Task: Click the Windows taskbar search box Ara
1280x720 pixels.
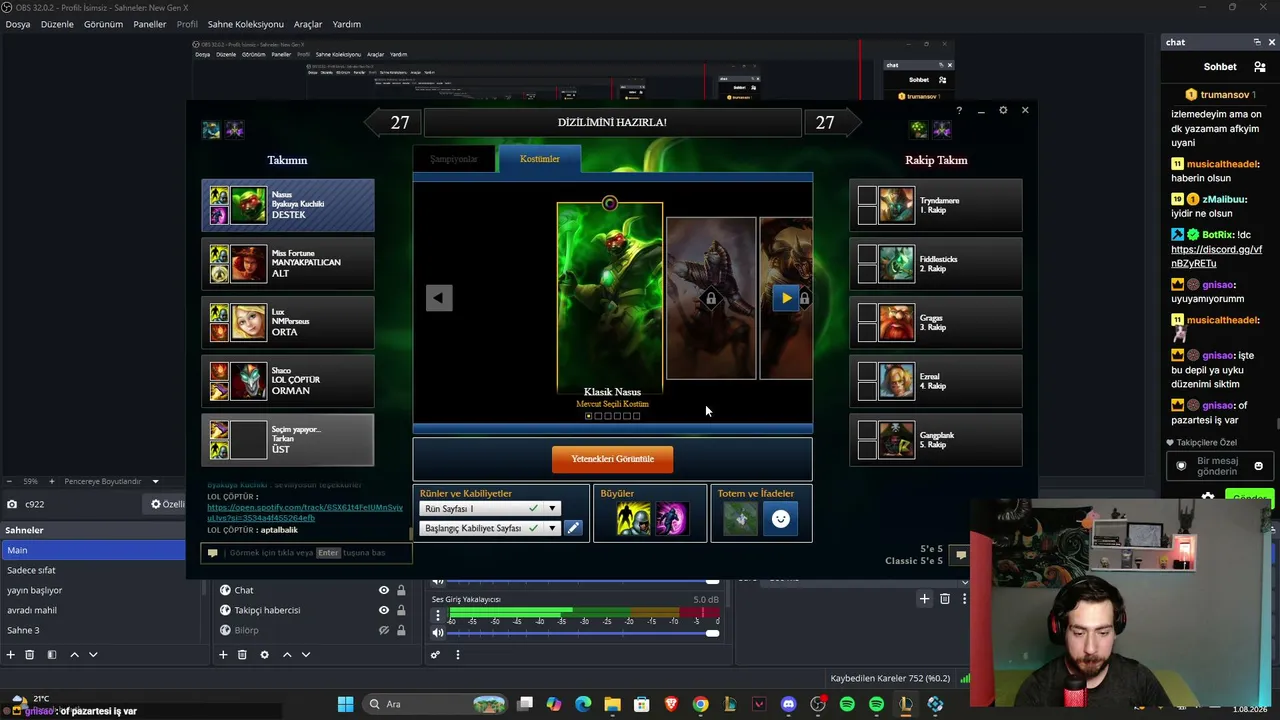Action: tap(436, 704)
